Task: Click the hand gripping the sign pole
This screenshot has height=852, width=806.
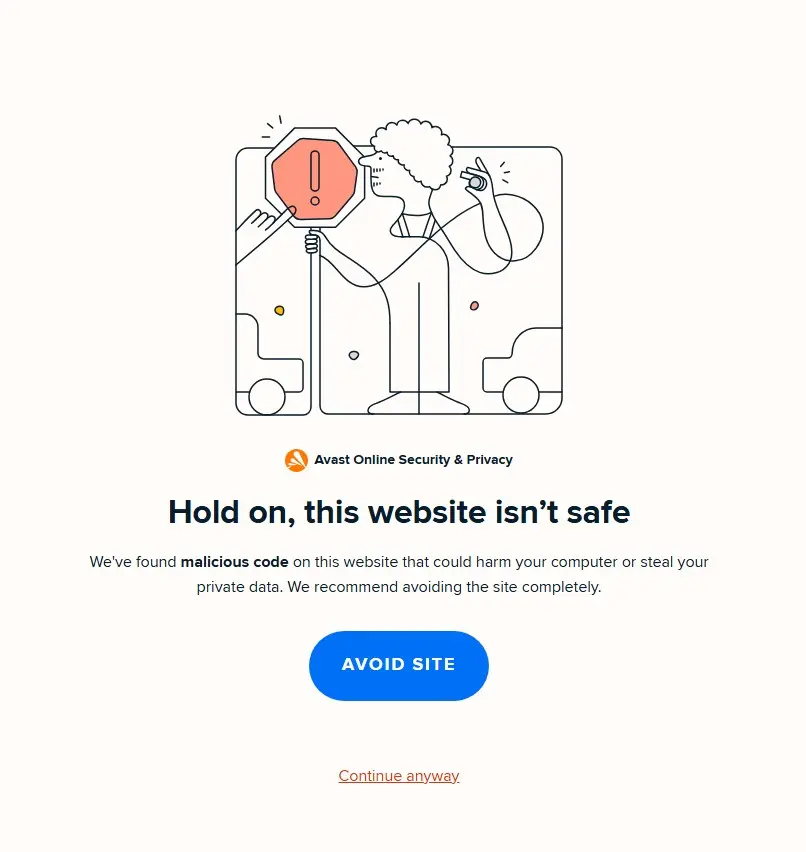Action: 312,242
